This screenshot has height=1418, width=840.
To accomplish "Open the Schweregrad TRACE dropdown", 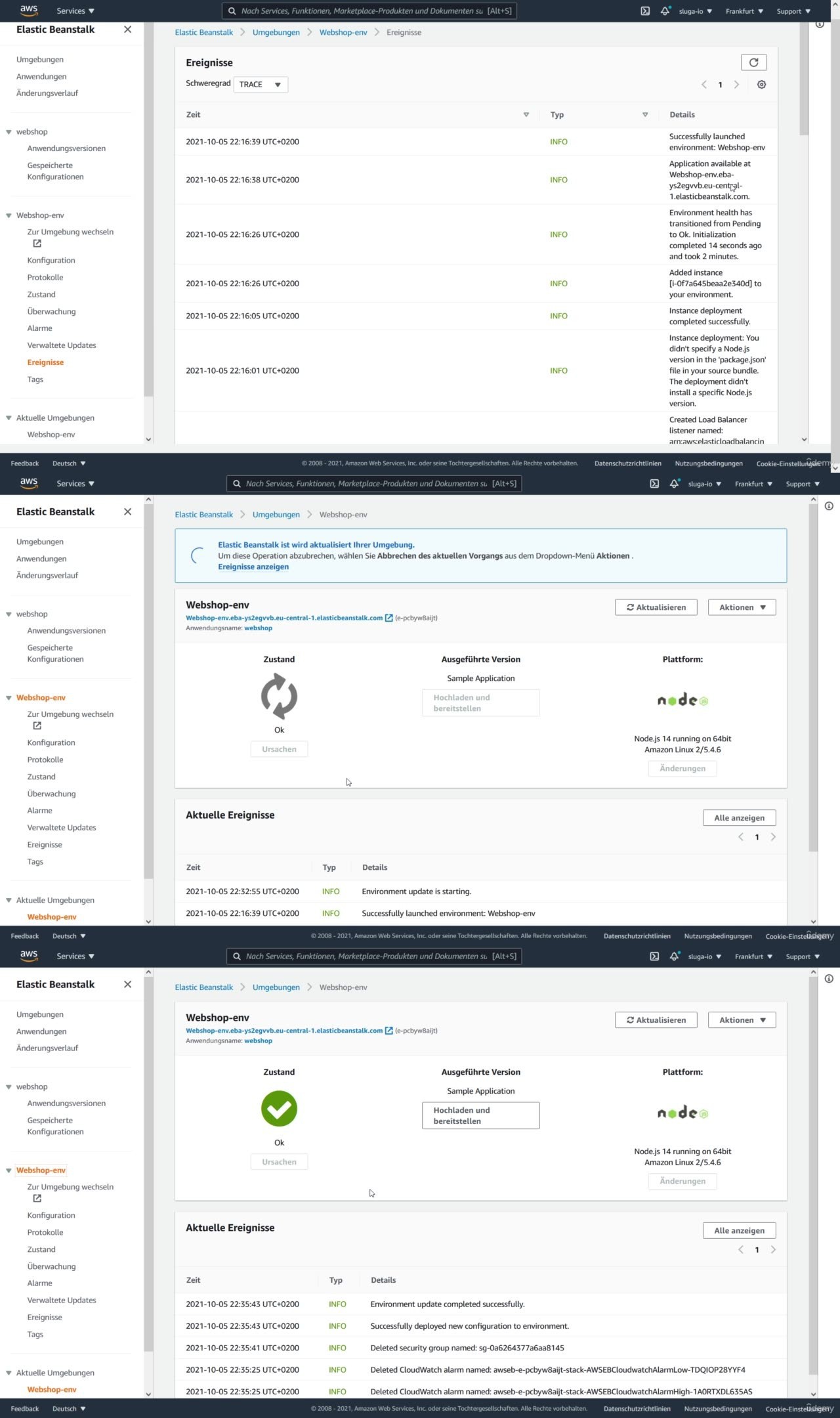I will (x=261, y=85).
